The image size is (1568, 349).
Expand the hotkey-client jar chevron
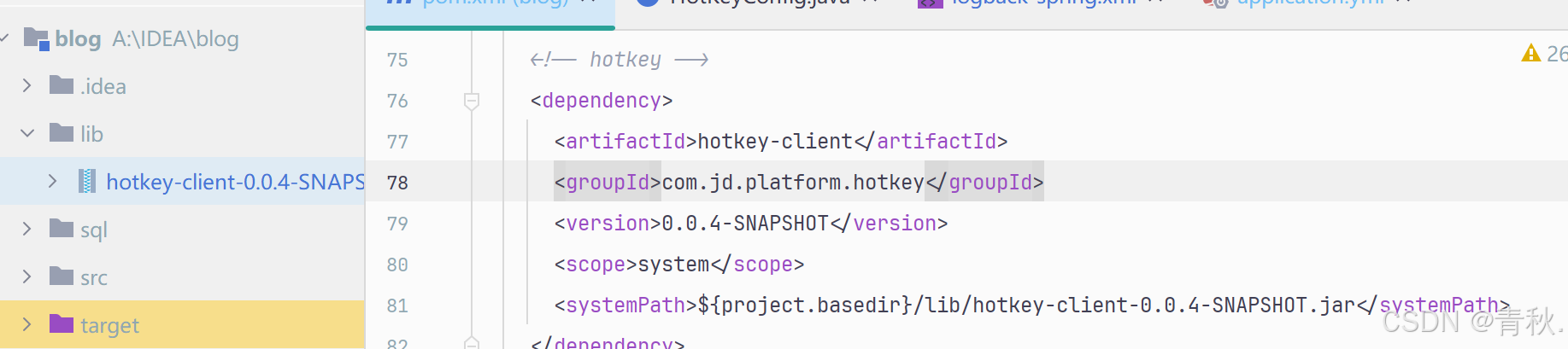(x=52, y=181)
